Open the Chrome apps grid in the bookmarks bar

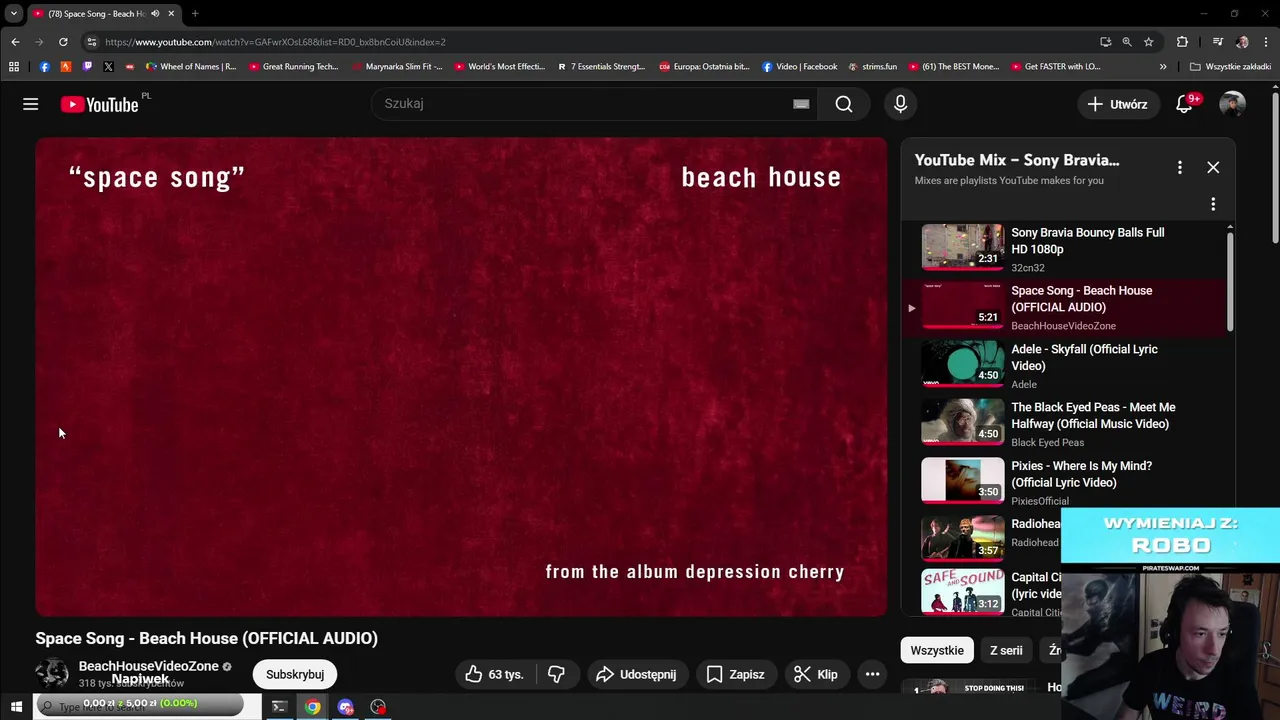point(14,67)
